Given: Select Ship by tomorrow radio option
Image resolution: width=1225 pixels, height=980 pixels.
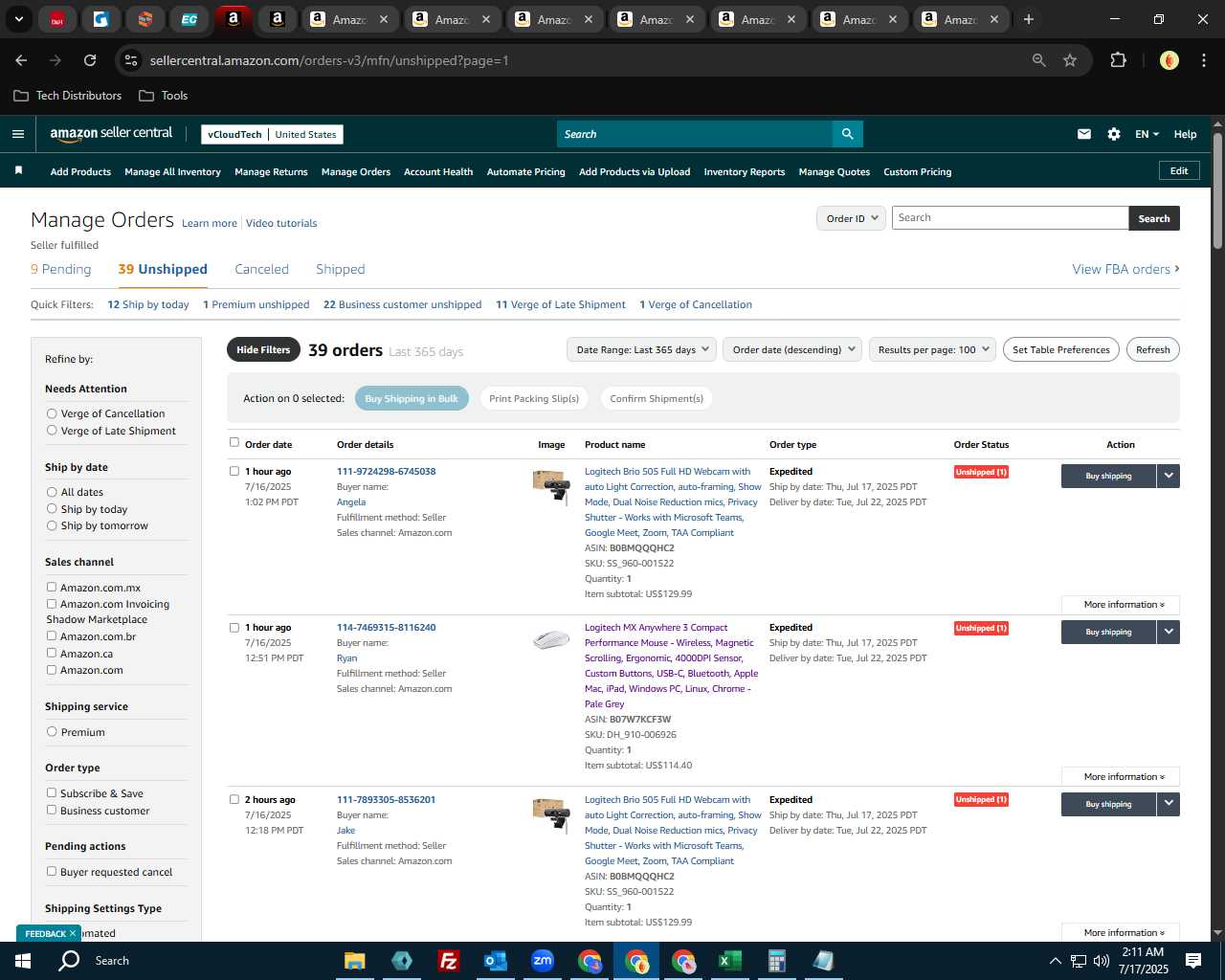Looking at the screenshot, I should click(52, 525).
